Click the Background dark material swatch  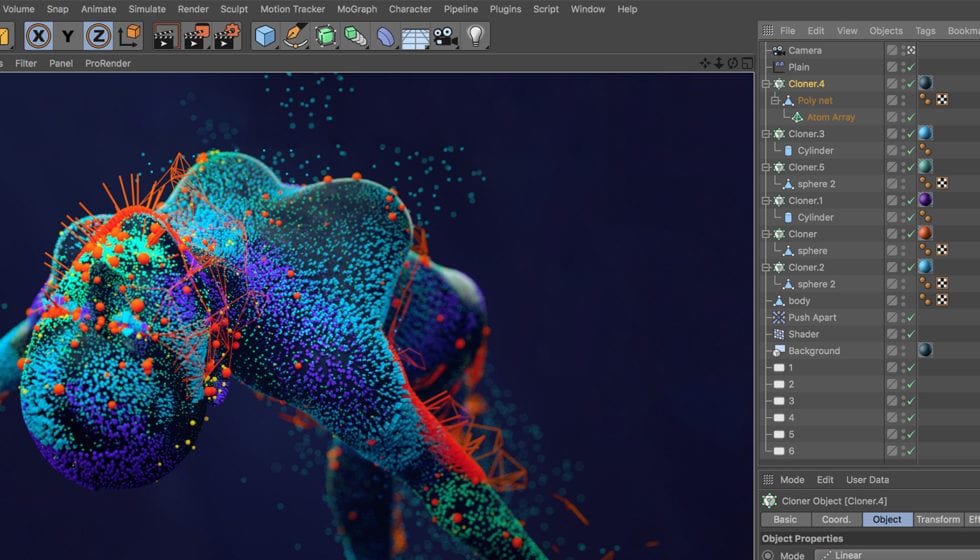pos(926,350)
